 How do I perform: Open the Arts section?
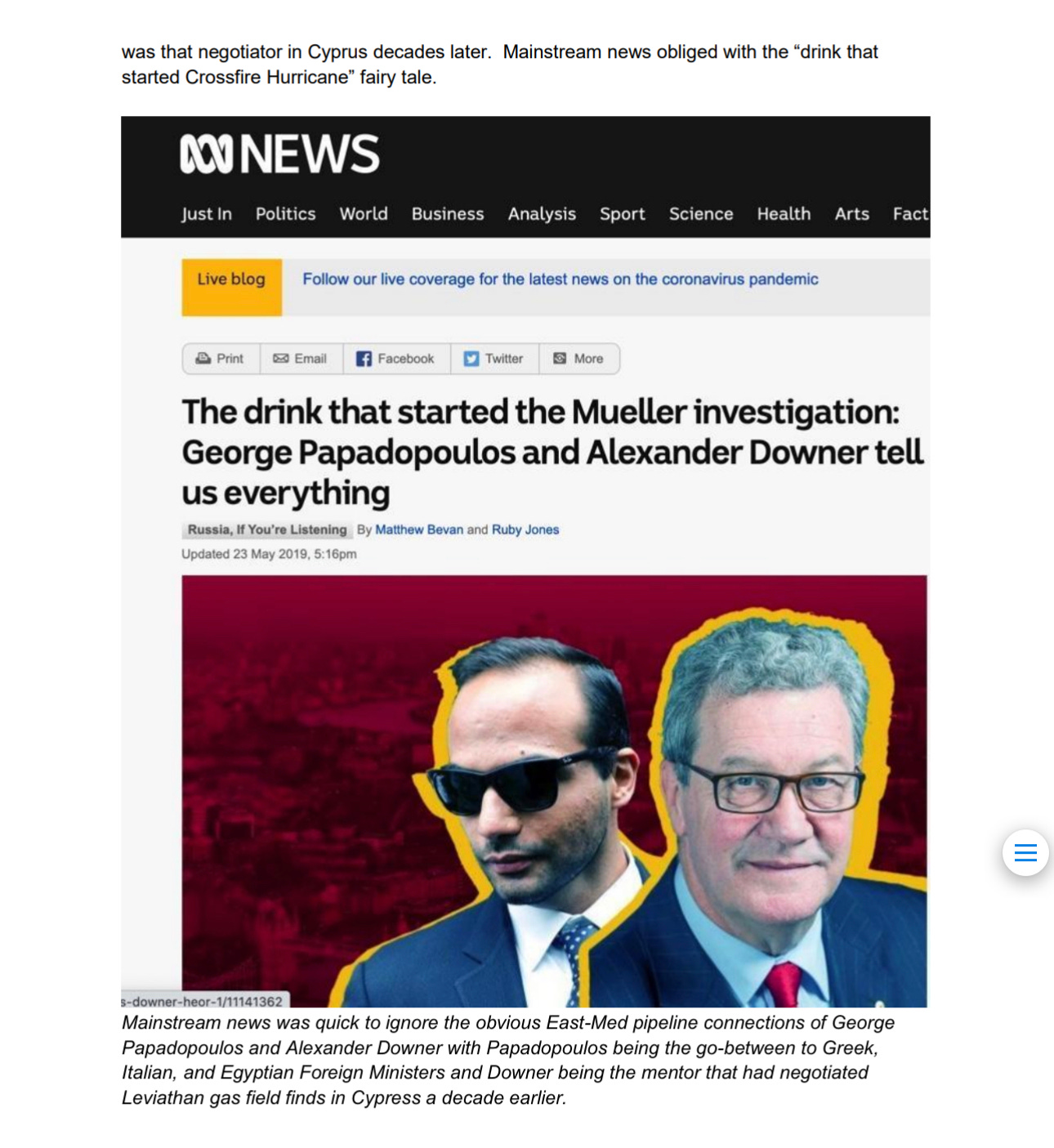click(851, 214)
